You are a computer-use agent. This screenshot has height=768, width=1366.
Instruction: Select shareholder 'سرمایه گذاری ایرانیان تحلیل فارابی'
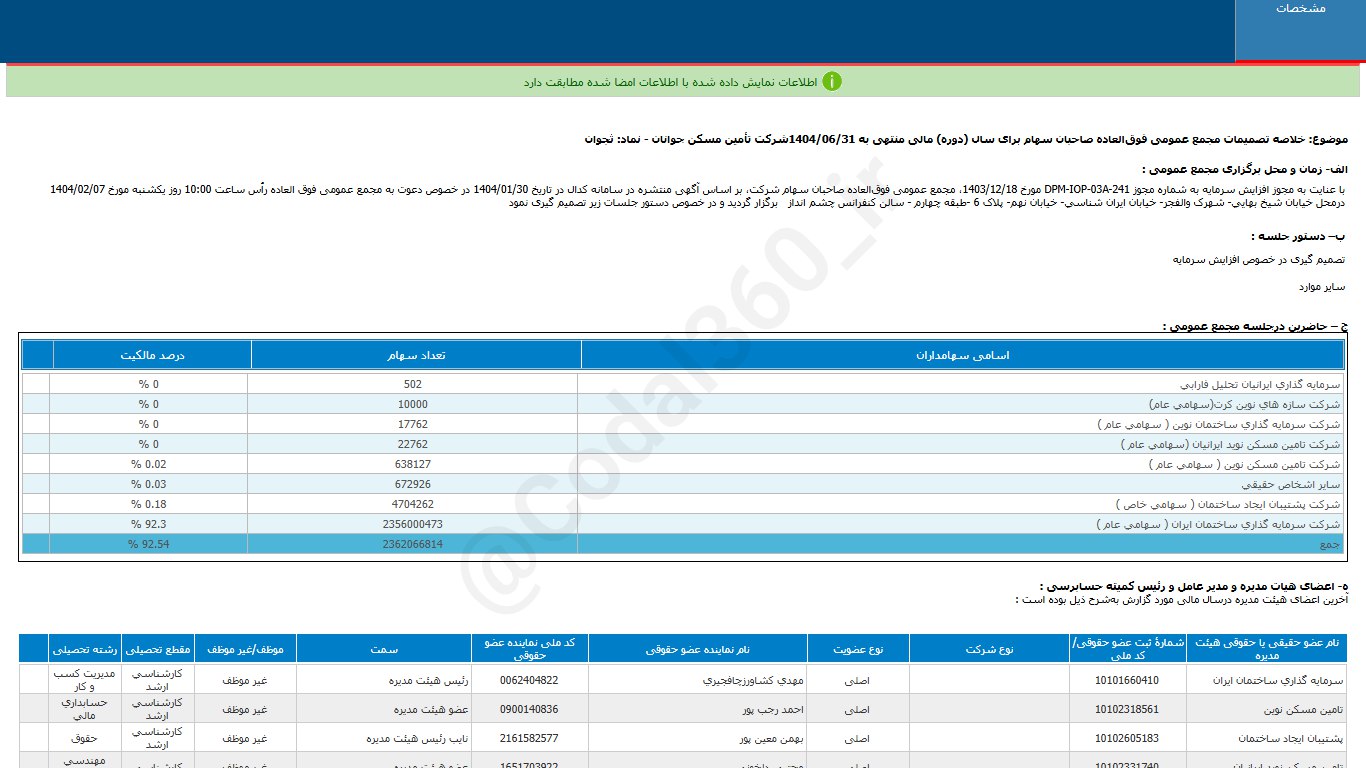1260,384
